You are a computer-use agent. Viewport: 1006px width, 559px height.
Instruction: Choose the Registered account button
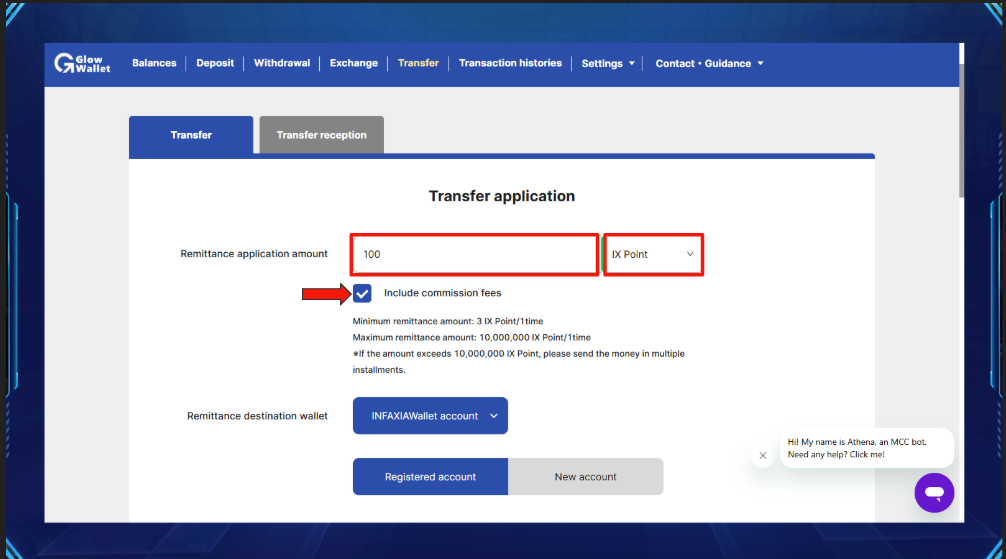pos(430,477)
